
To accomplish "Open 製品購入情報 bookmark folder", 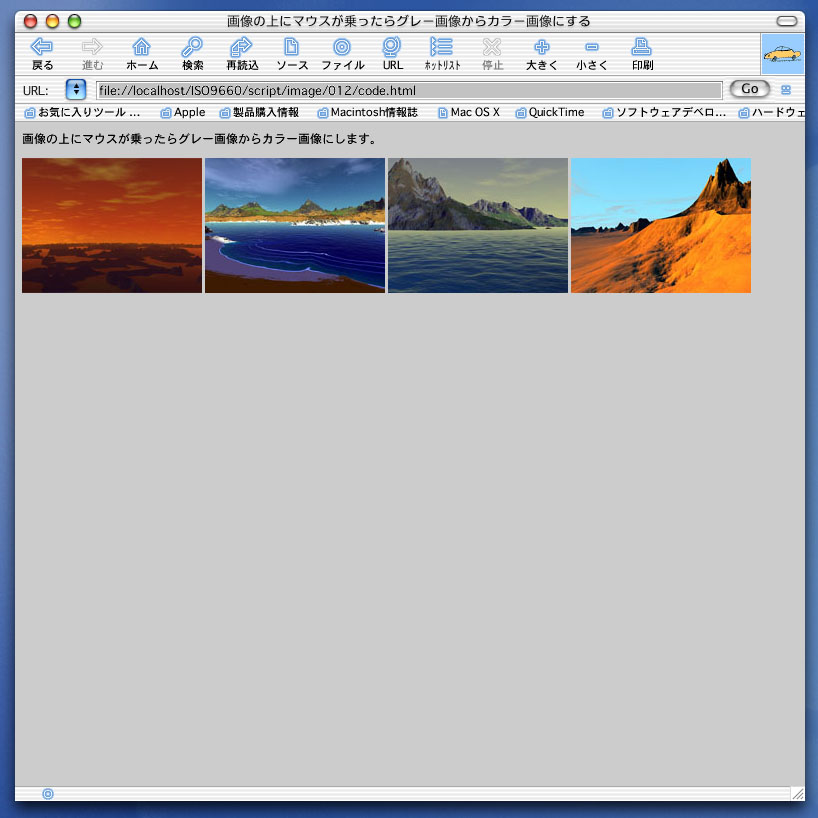I will [x=259, y=112].
